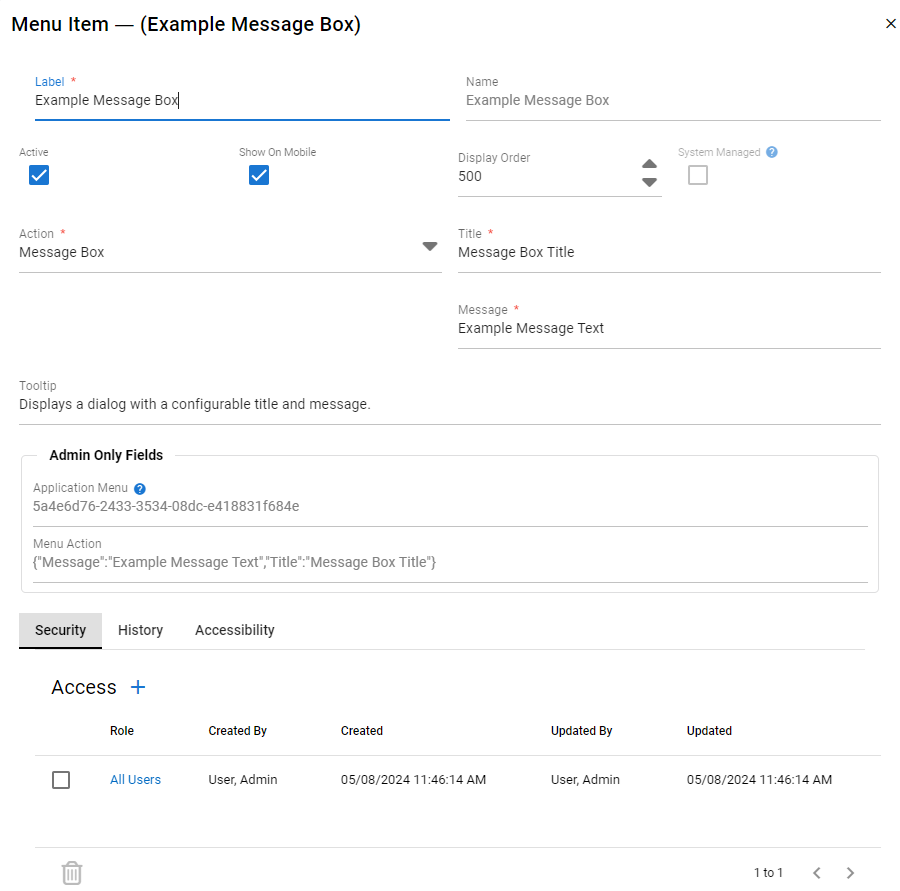This screenshot has height=891, width=900.
Task: Click the Application Menu GUID field
Action: [x=450, y=506]
